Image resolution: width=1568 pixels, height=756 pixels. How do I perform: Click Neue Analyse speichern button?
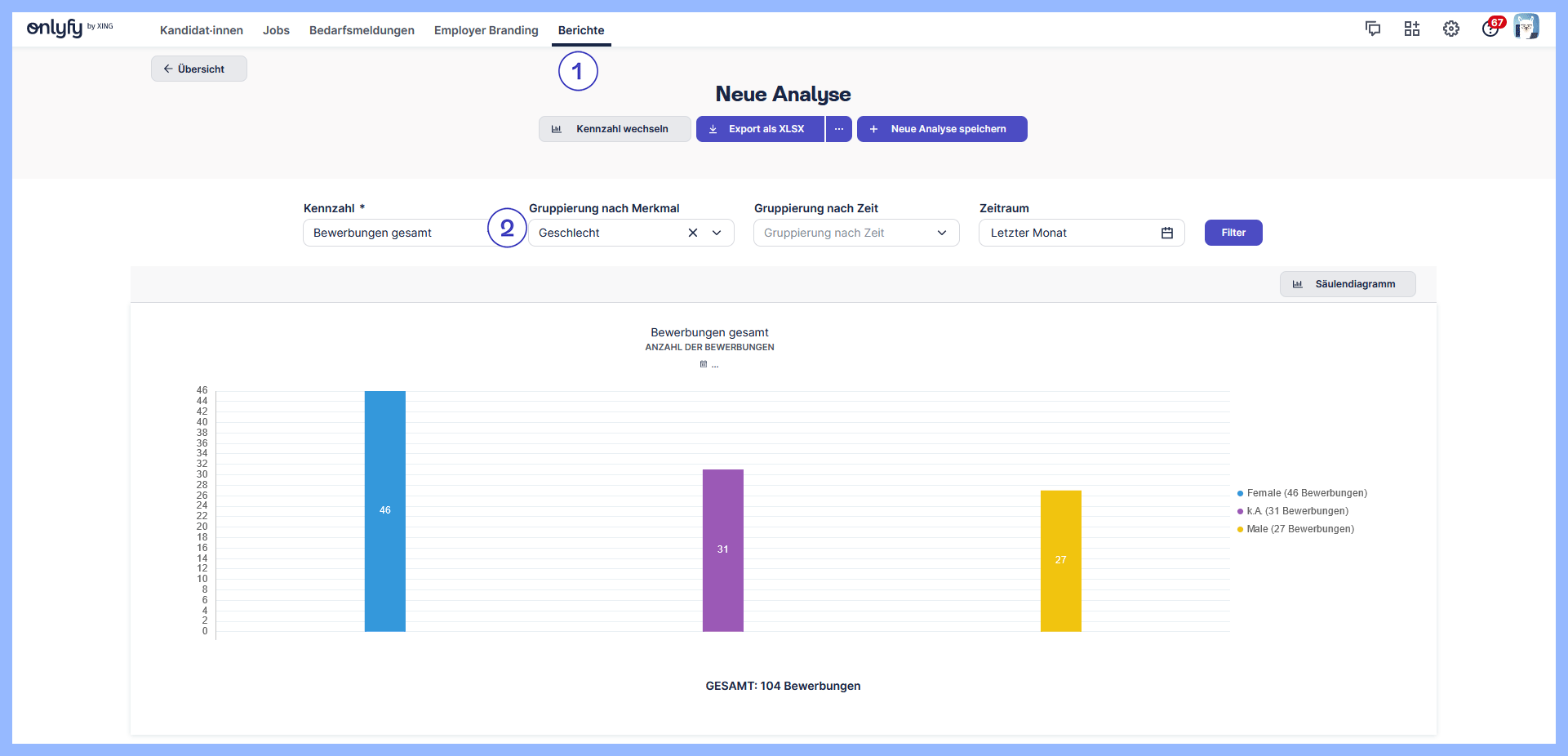pos(942,129)
